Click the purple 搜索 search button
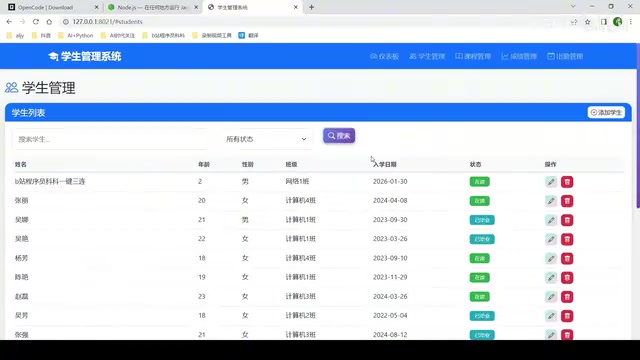Screen dimensions: 640x360 pyautogui.click(x=339, y=136)
